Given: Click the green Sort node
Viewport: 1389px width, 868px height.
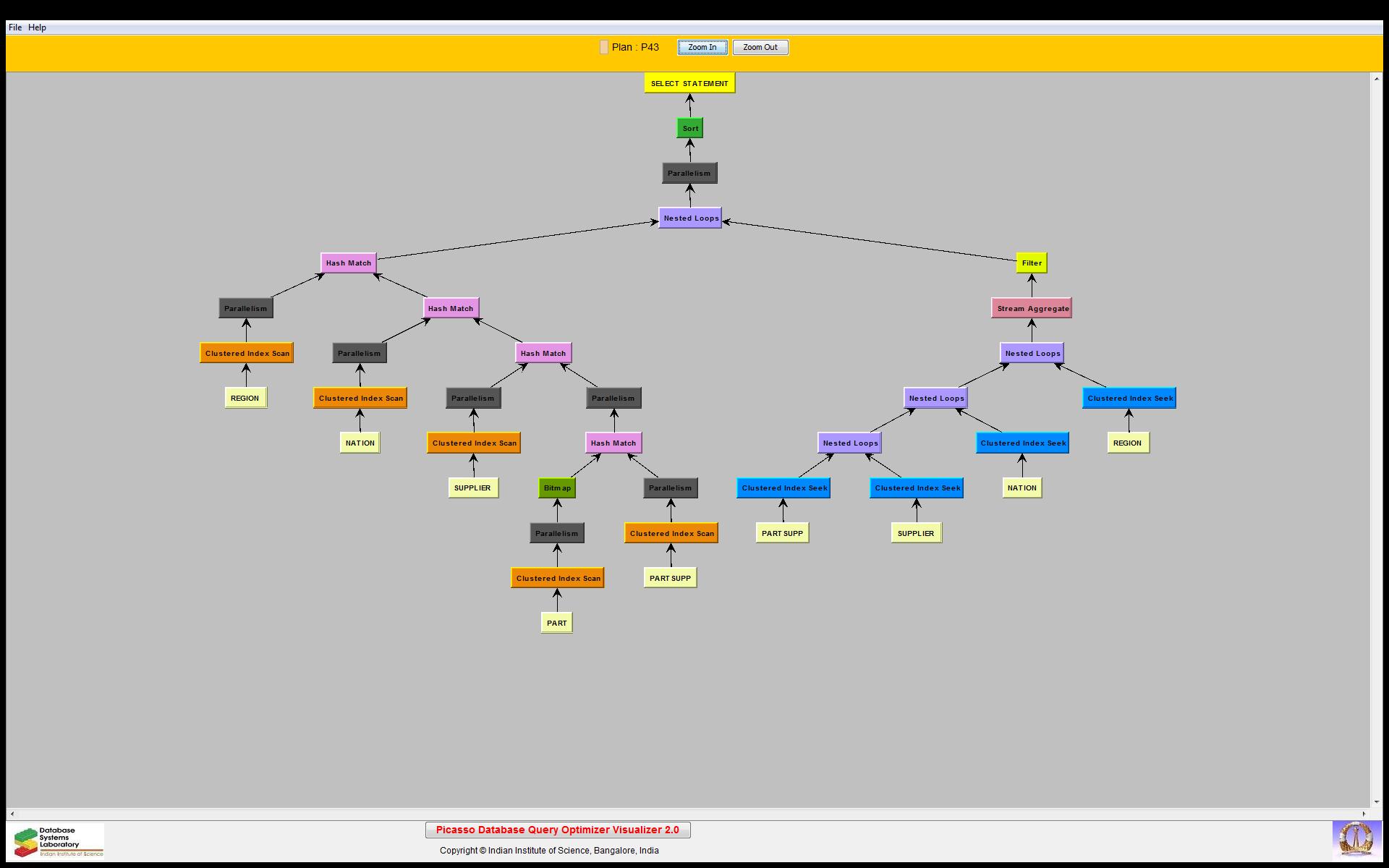Looking at the screenshot, I should point(690,129).
